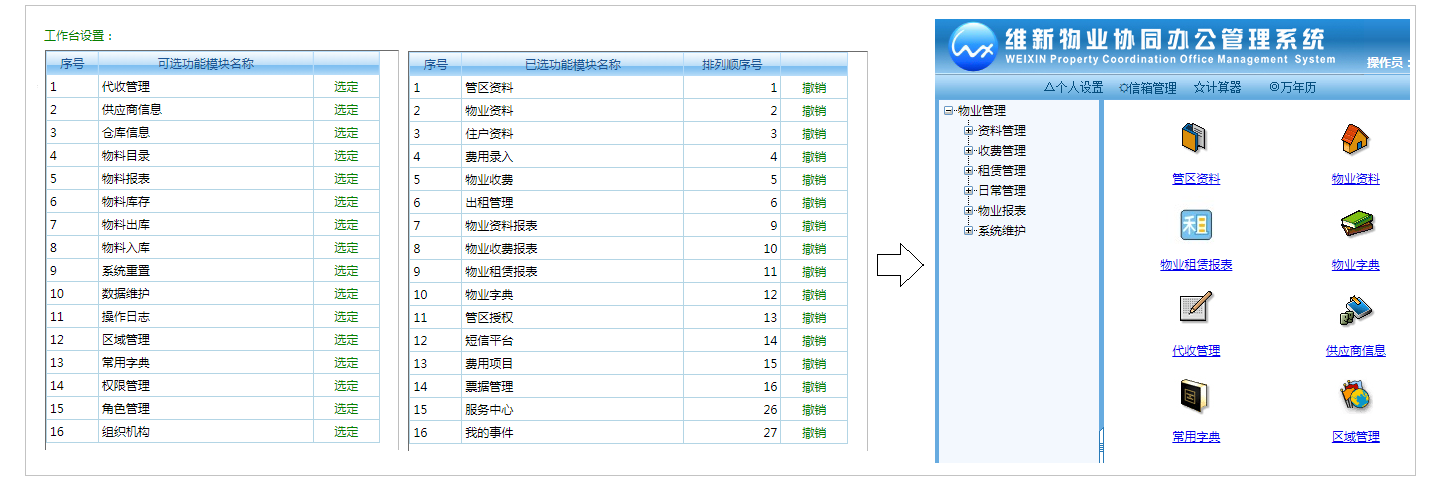Click the 区域管理 globe icon
Image resolution: width=1439 pixels, height=487 pixels.
[1355, 396]
